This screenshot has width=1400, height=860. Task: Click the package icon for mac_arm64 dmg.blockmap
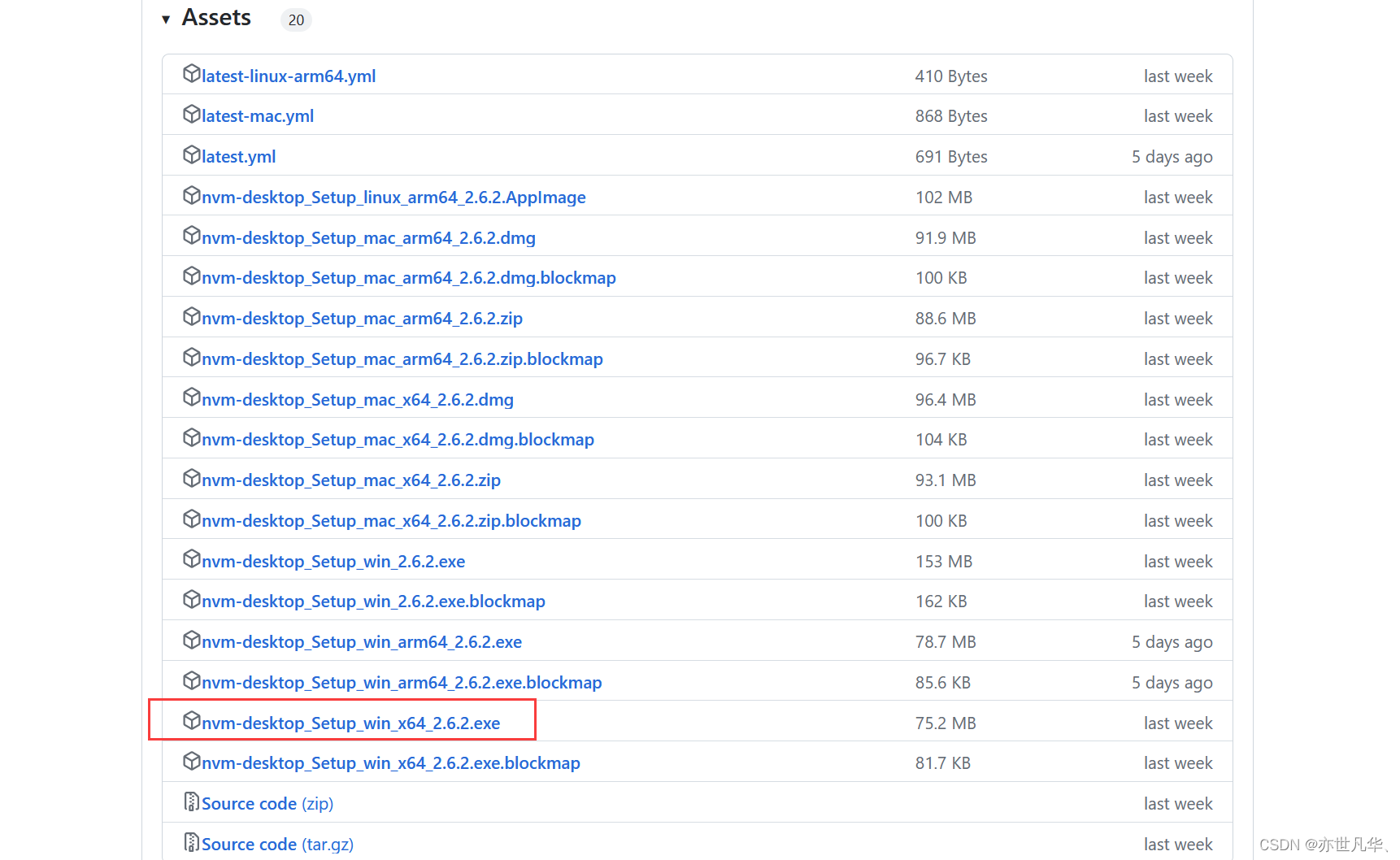click(192, 276)
